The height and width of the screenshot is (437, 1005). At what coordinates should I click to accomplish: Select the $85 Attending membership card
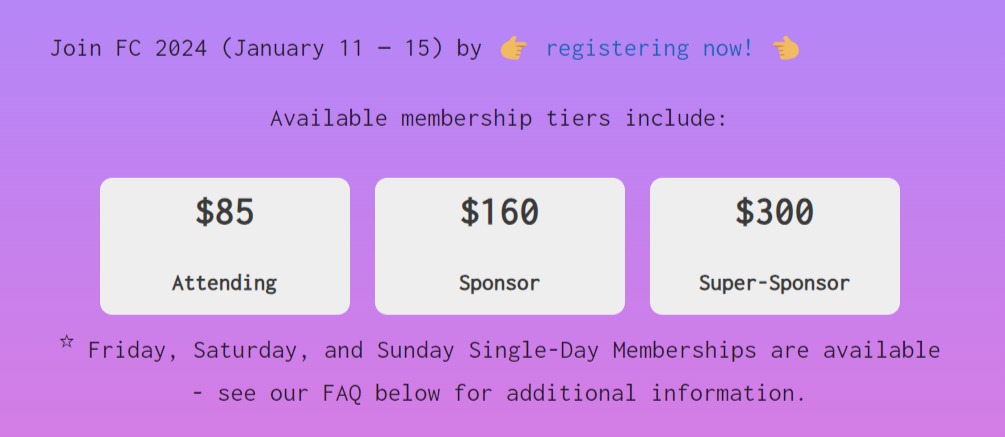coord(225,246)
